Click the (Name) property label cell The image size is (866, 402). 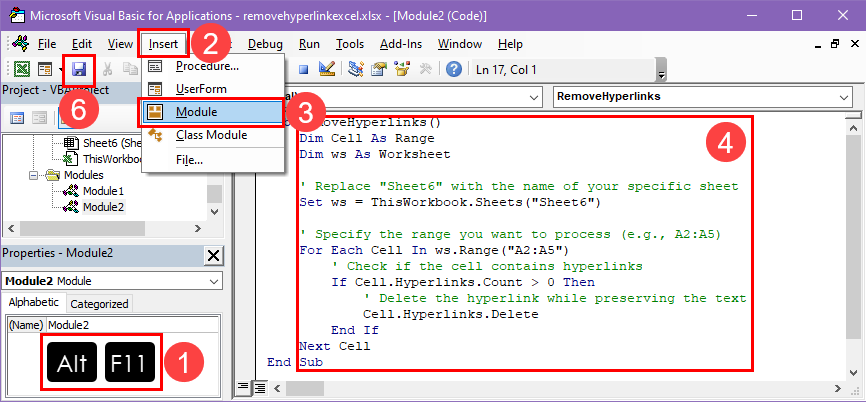tap(26, 325)
